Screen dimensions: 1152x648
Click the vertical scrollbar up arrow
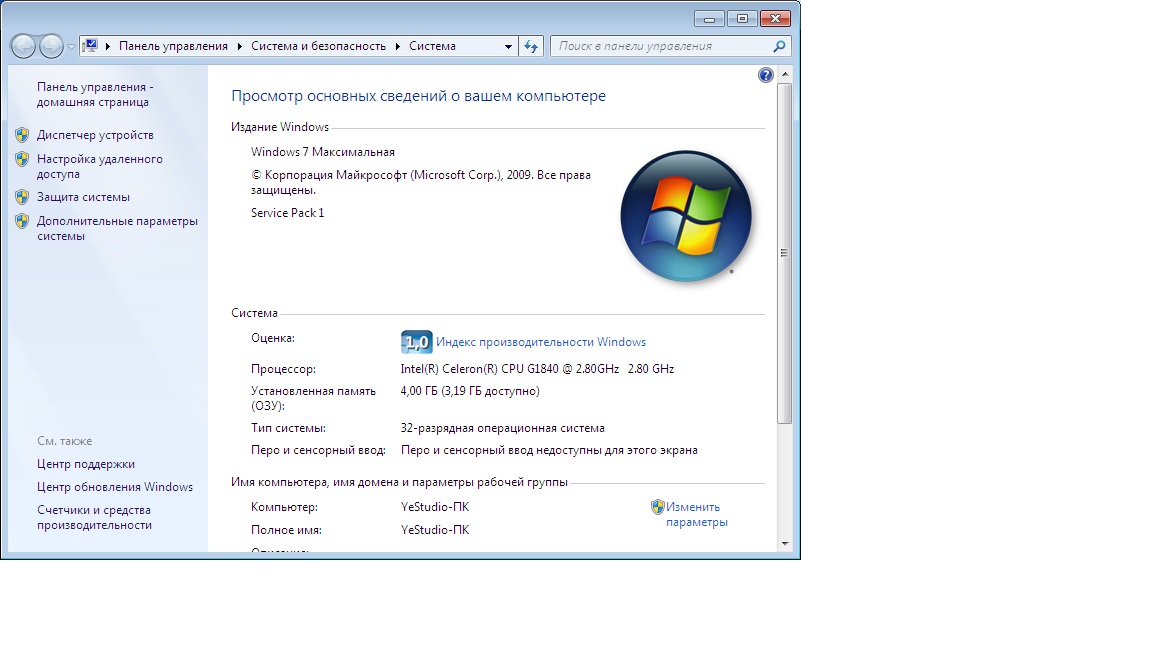(785, 74)
